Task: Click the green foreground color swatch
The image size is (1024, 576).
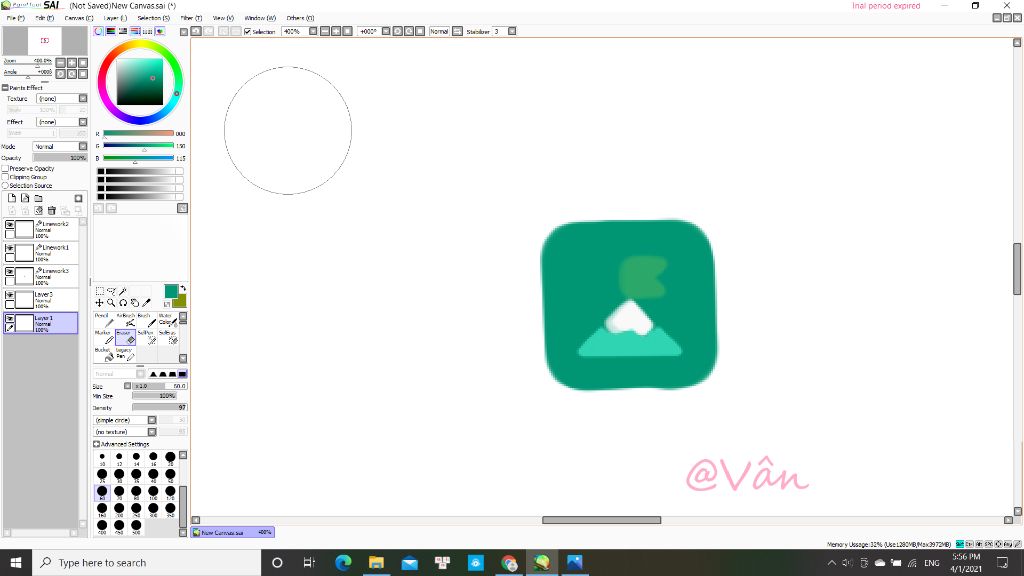Action: tap(170, 291)
